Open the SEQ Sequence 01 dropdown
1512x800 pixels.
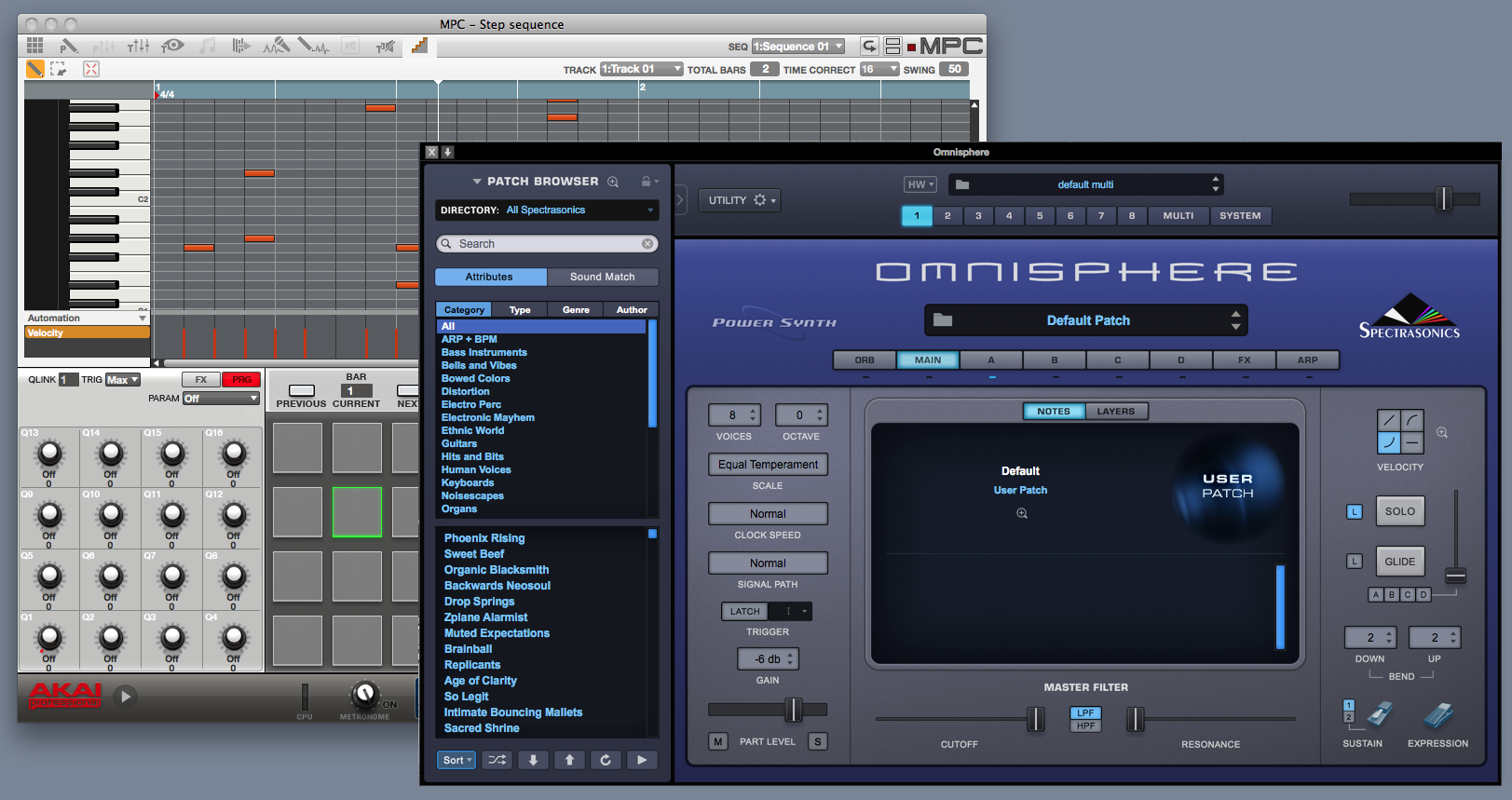(798, 47)
